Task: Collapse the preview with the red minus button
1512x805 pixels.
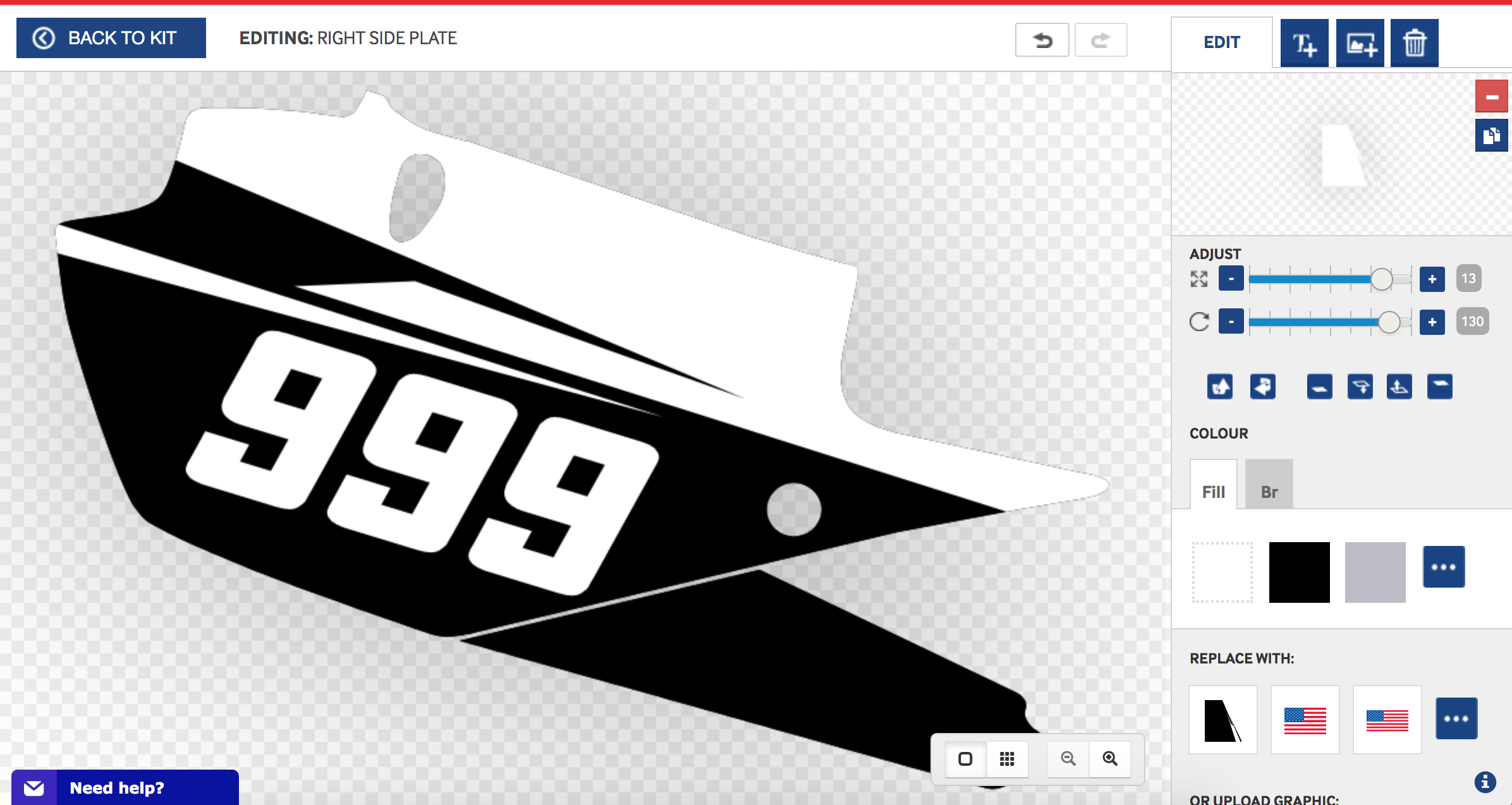Action: click(x=1491, y=97)
